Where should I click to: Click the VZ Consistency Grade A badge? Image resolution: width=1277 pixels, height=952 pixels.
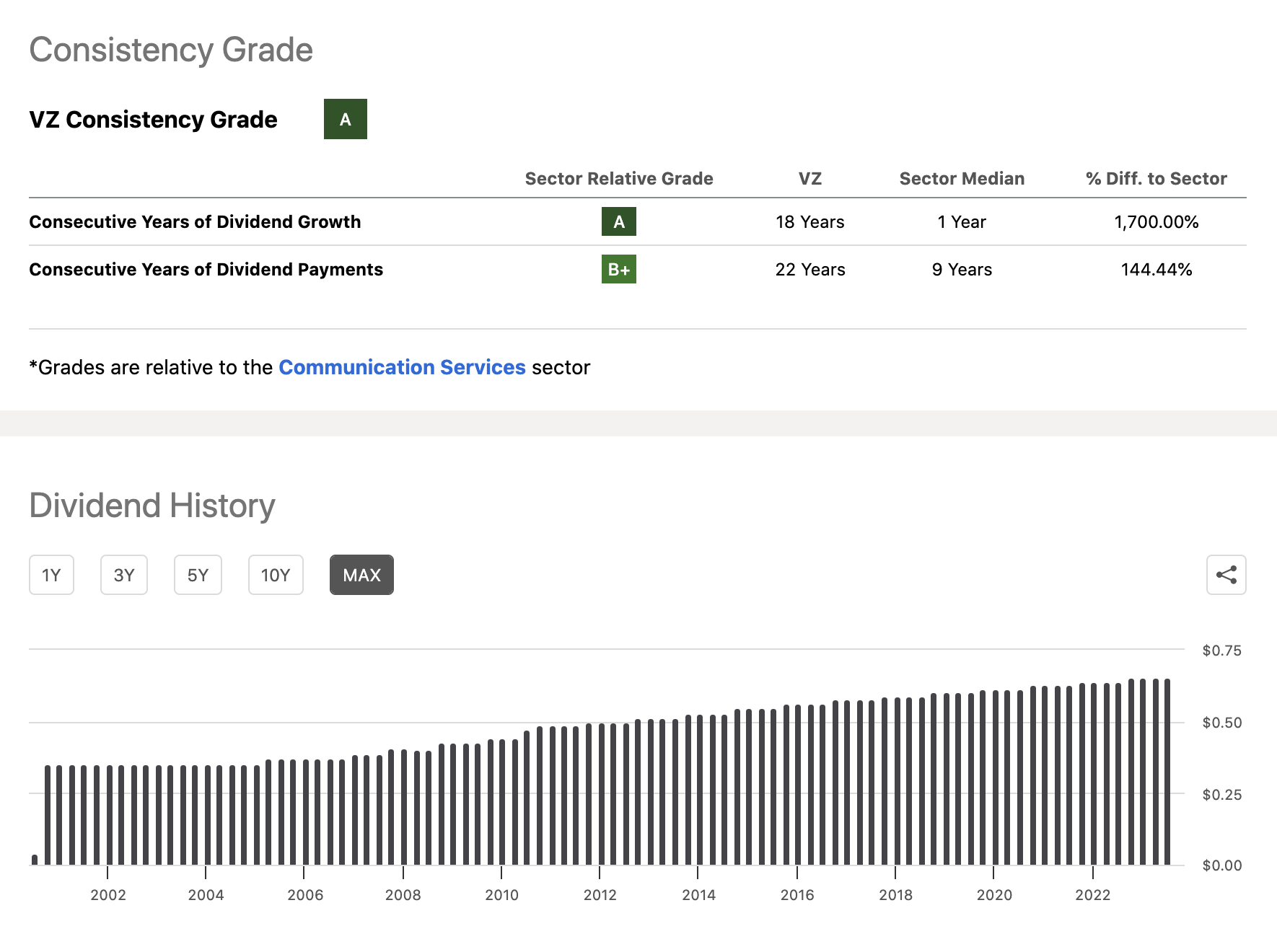pyautogui.click(x=346, y=119)
